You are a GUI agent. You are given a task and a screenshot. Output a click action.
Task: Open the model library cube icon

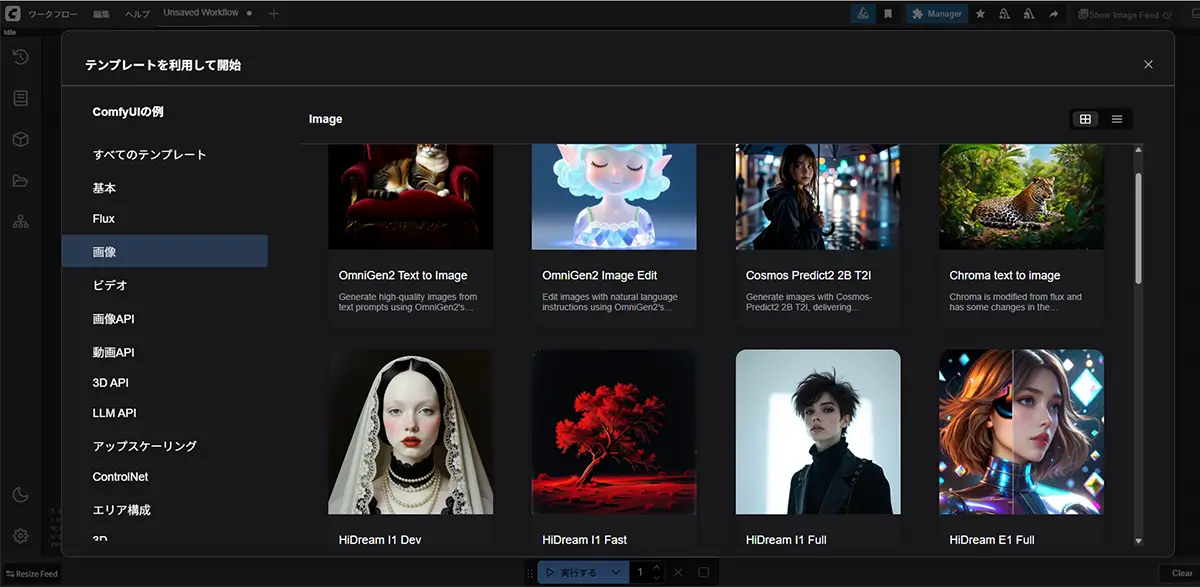coord(20,139)
